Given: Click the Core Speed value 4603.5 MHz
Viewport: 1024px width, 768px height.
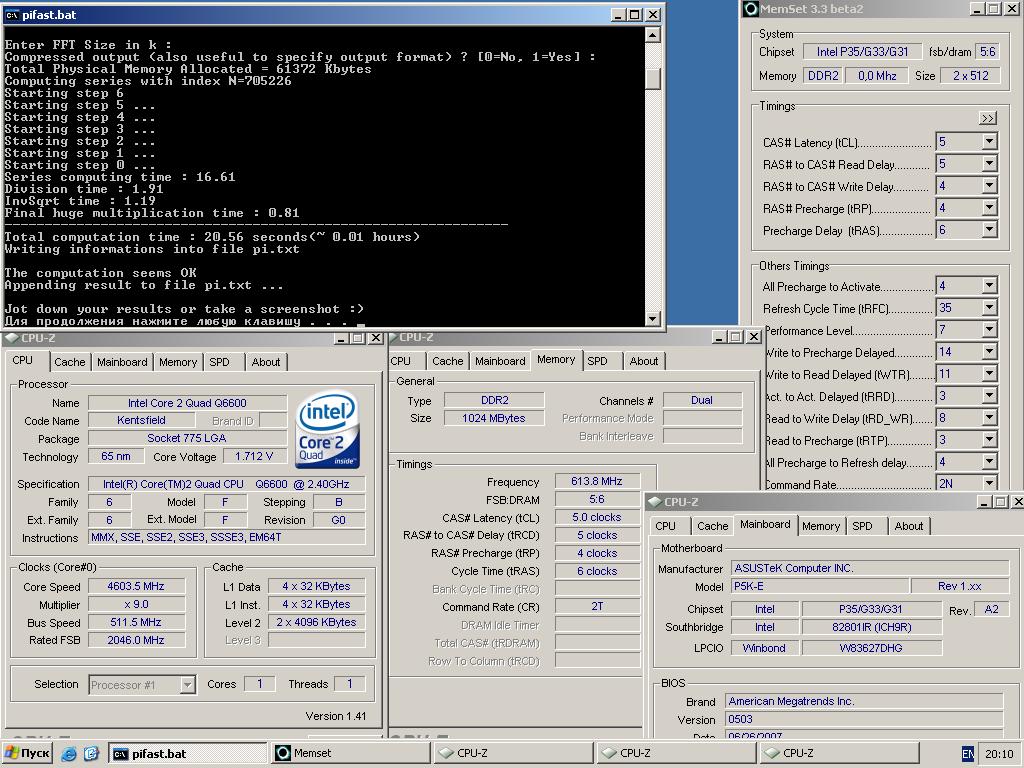Looking at the screenshot, I should (136, 586).
